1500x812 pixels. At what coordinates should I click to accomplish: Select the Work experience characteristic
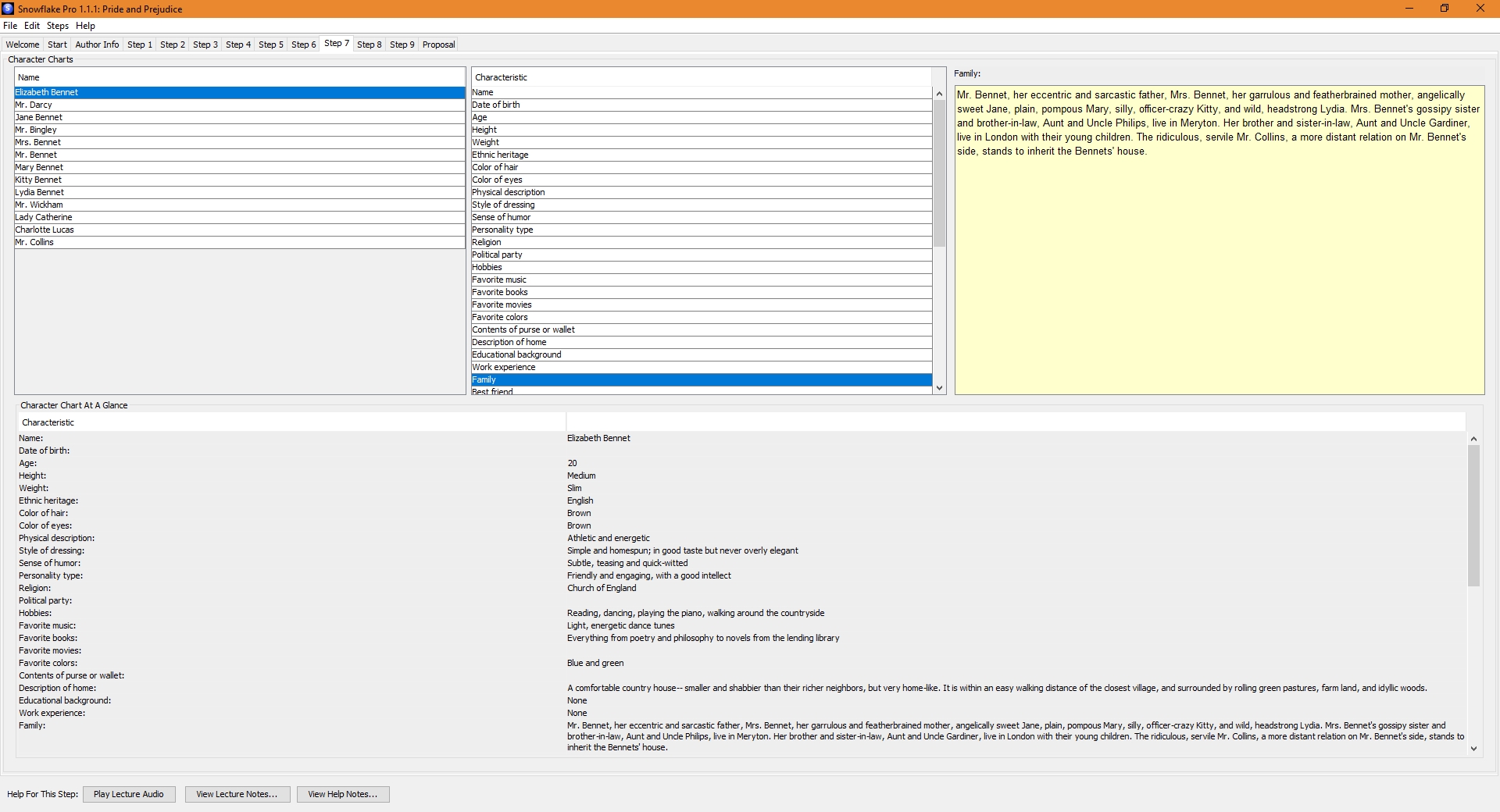pos(702,367)
